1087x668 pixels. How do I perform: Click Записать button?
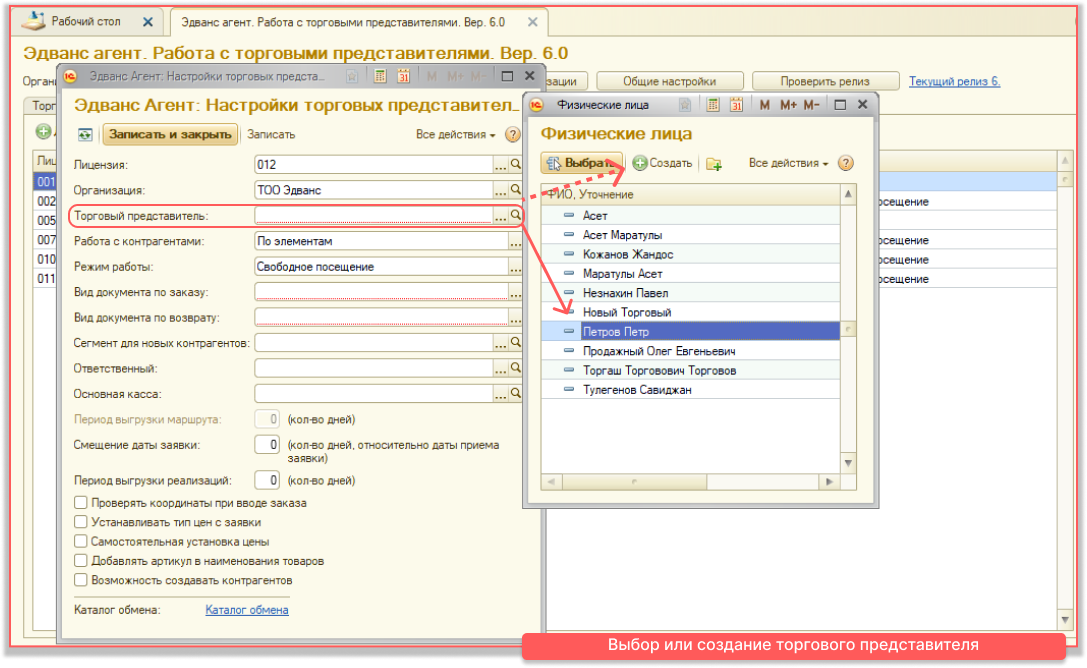[271, 134]
